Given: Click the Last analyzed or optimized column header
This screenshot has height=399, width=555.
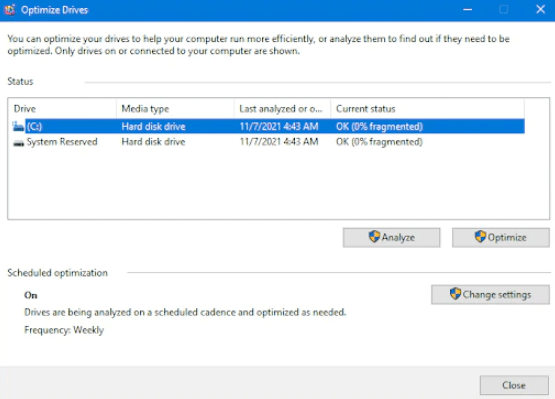Looking at the screenshot, I should tap(282, 109).
